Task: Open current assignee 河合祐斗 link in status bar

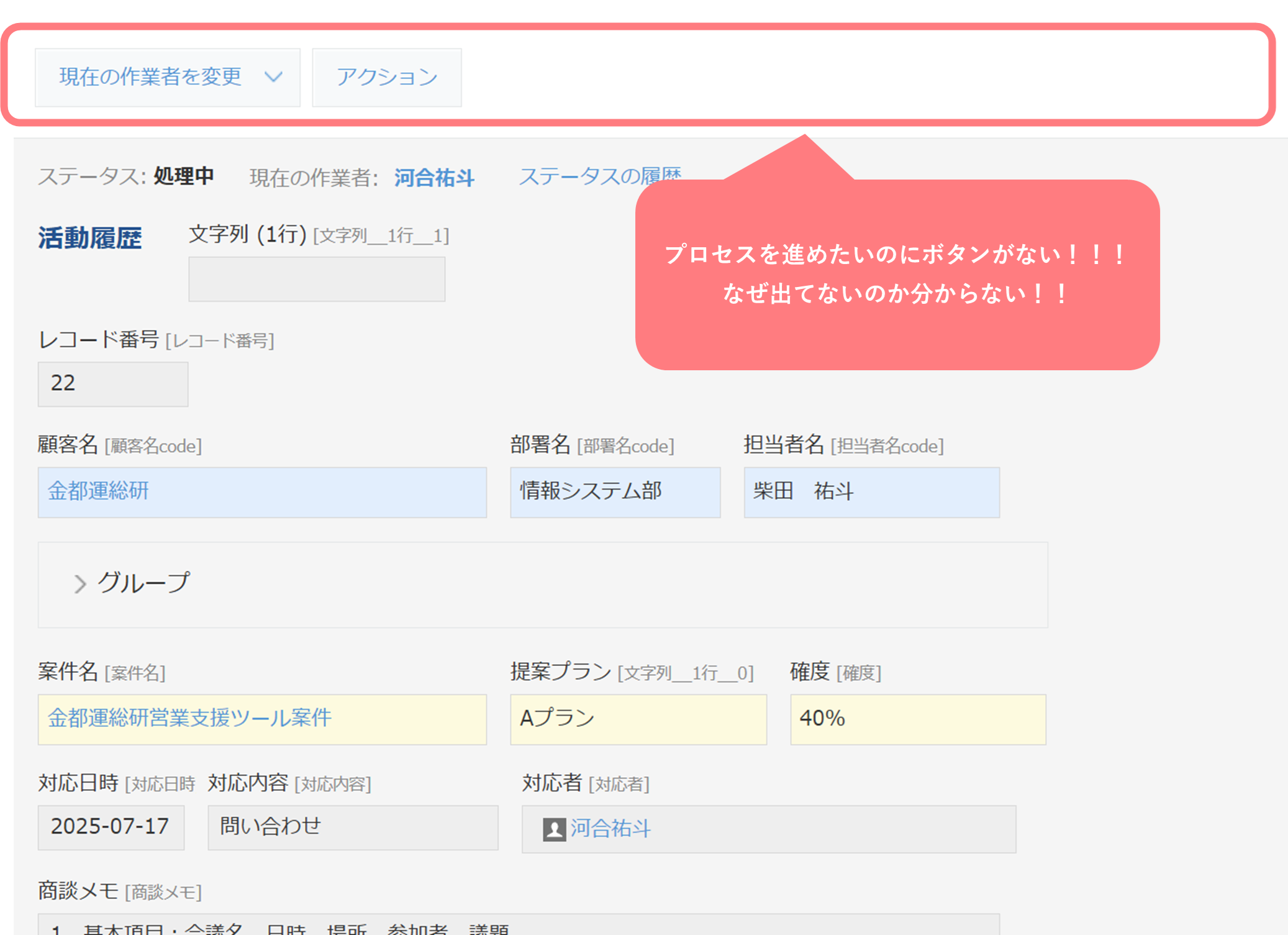Action: pyautogui.click(x=433, y=178)
